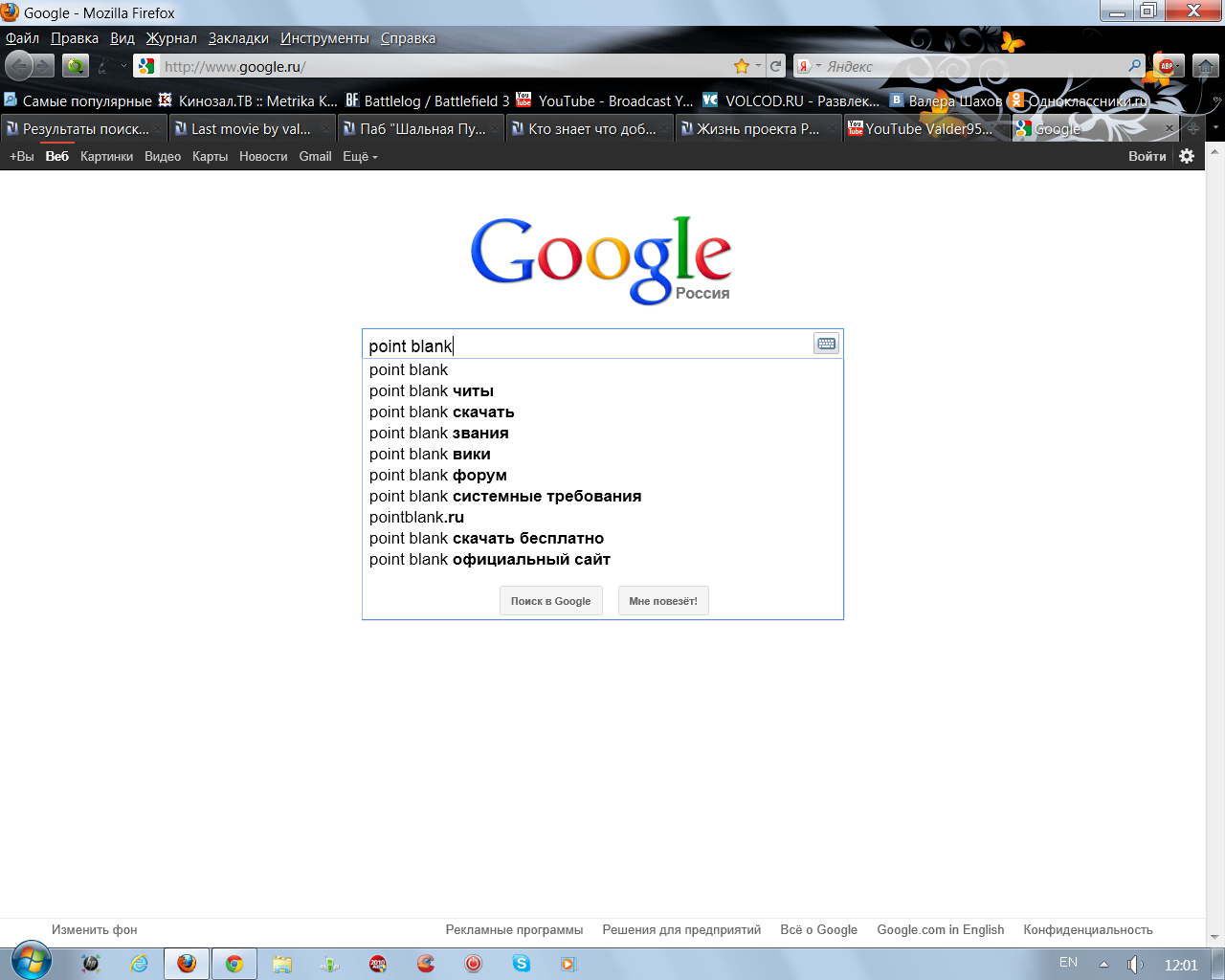Image resolution: width=1225 pixels, height=980 pixels.
Task: Open the 'Кинозал.ТВ' bookmark
Action: tap(248, 100)
